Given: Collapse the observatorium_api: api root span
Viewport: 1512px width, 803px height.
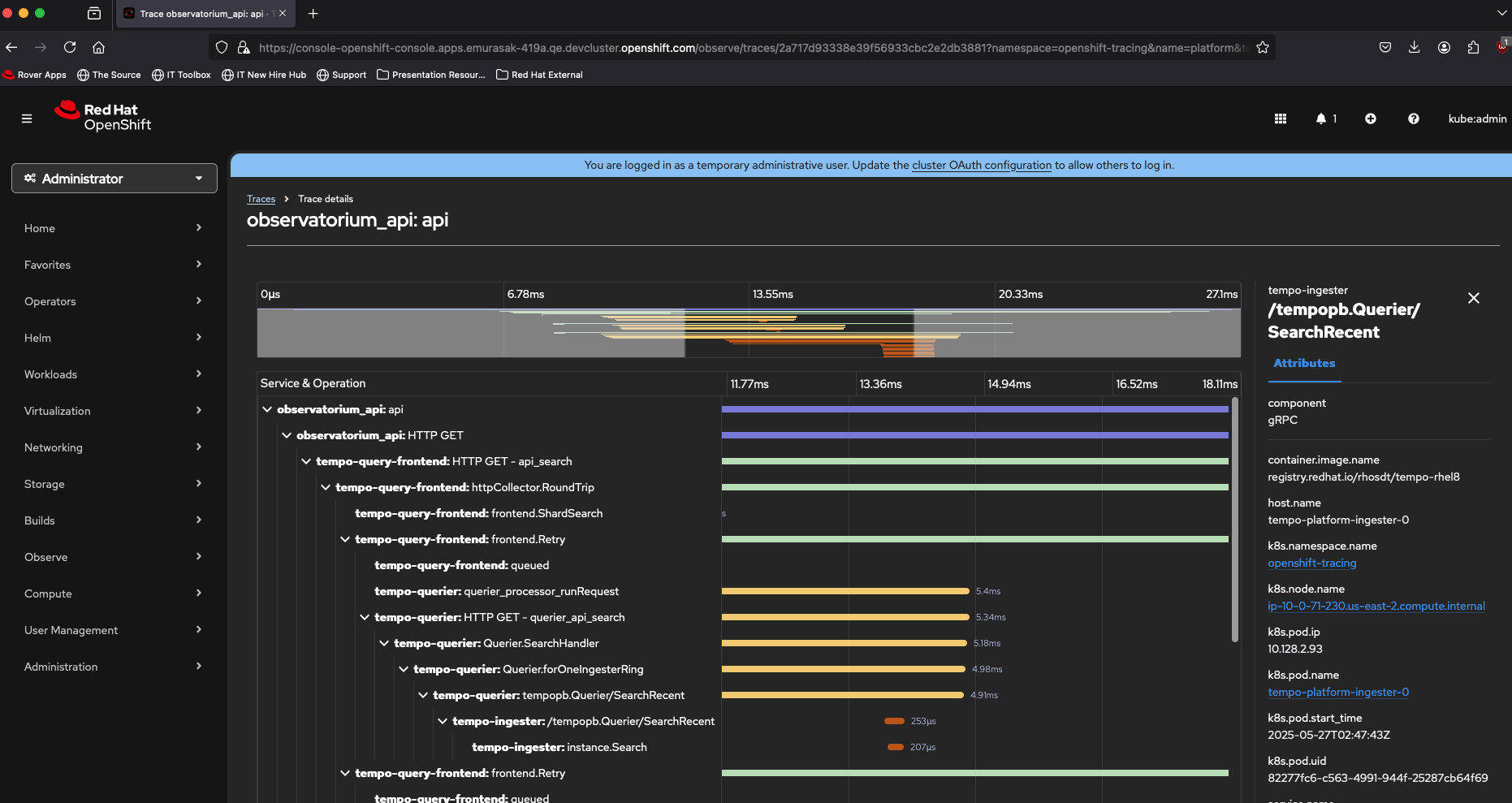Looking at the screenshot, I should (267, 409).
